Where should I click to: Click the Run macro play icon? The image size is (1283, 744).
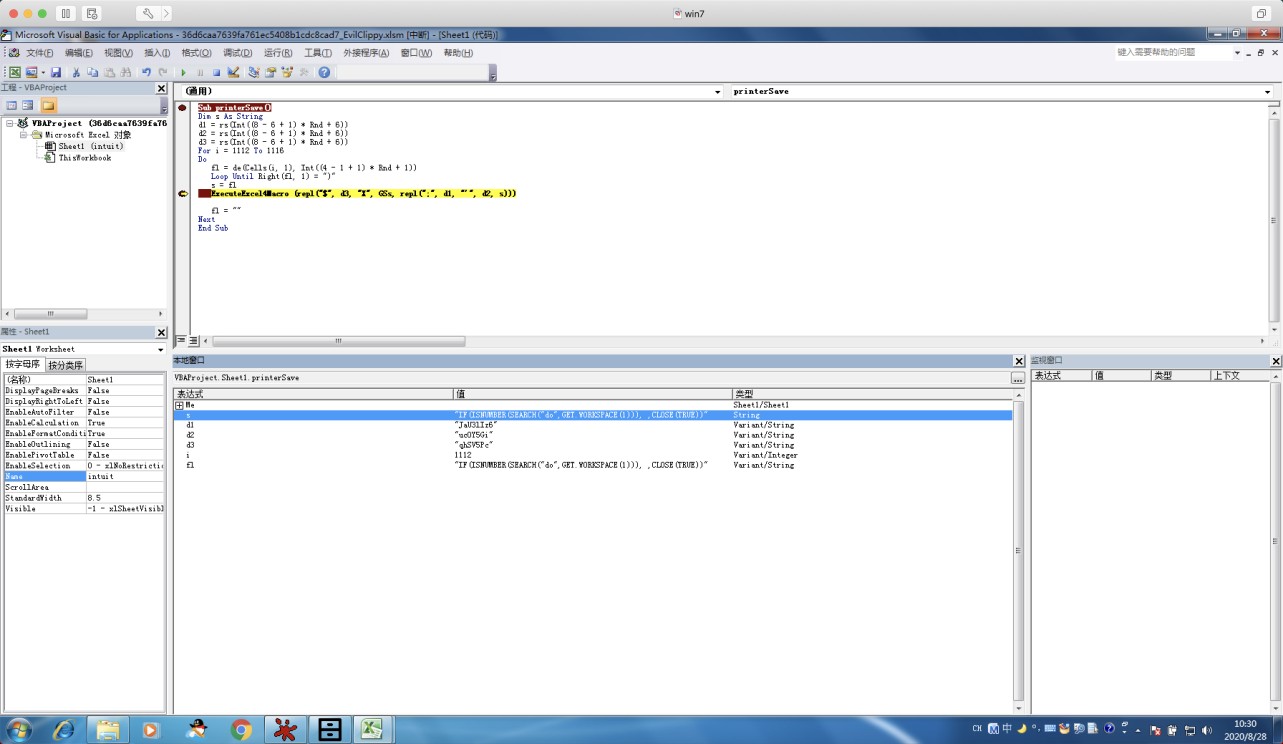[x=183, y=72]
